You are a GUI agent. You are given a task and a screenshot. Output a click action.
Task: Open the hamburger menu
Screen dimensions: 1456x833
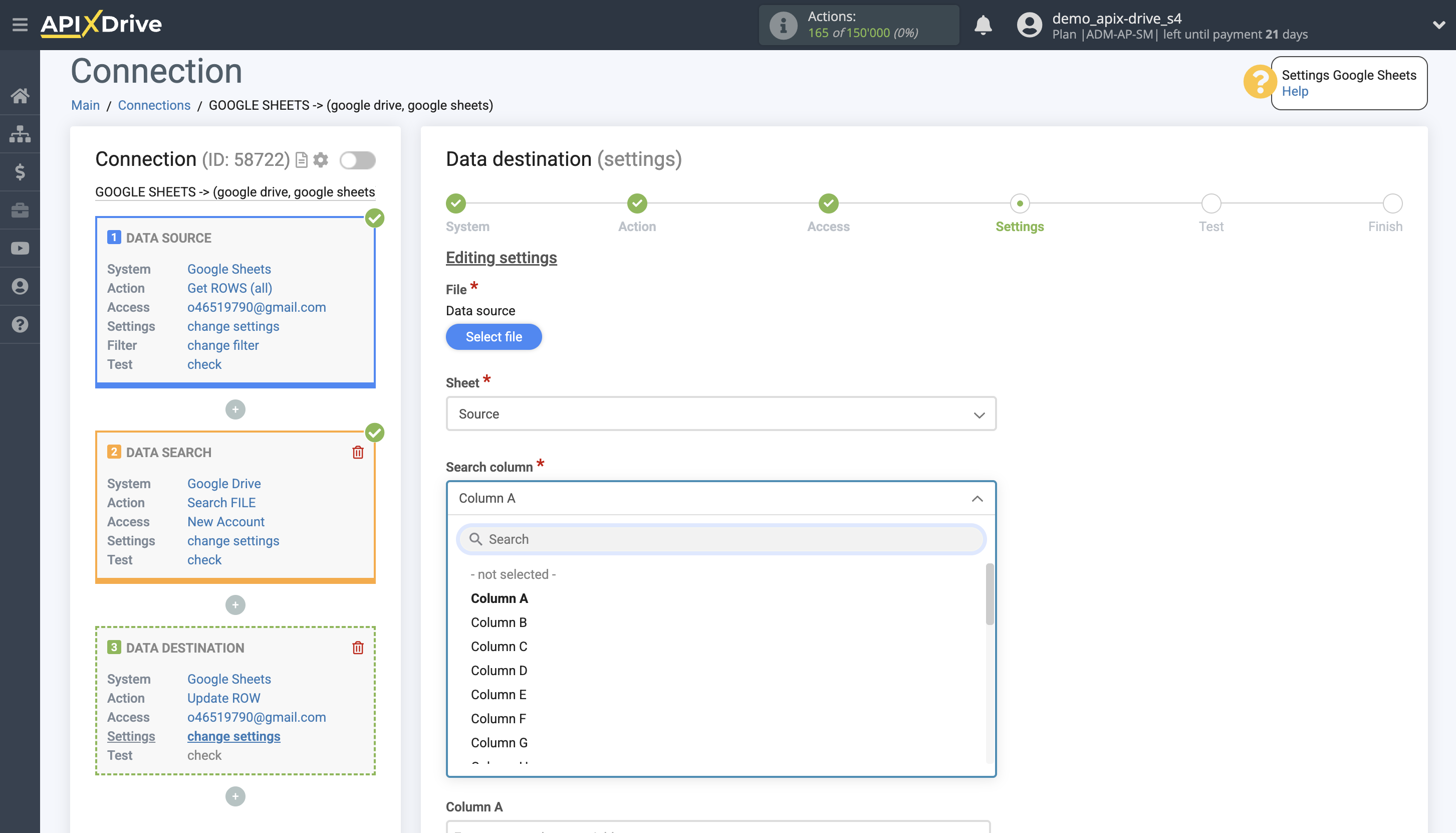[x=20, y=25]
